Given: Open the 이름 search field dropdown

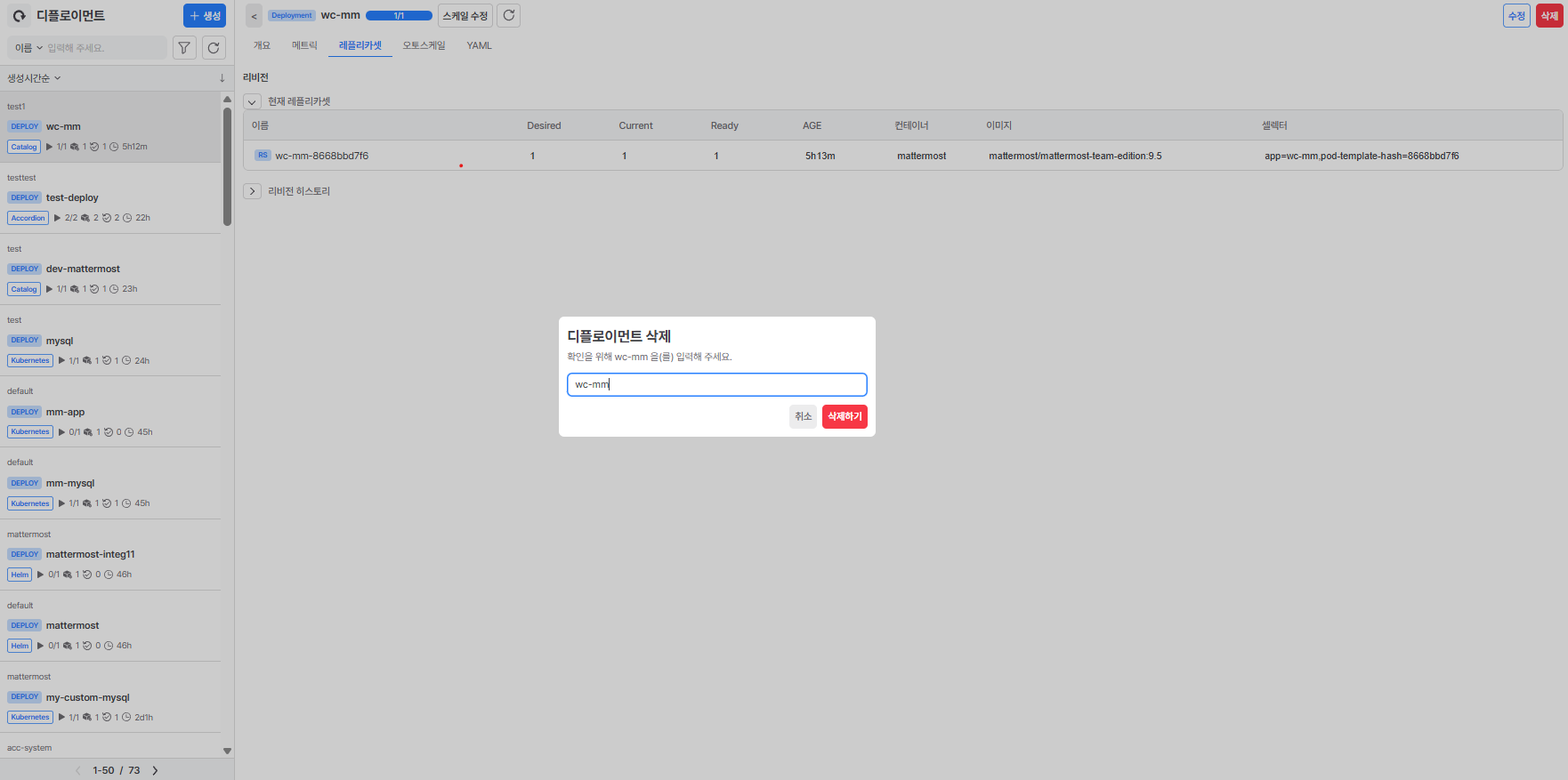Looking at the screenshot, I should (x=28, y=48).
